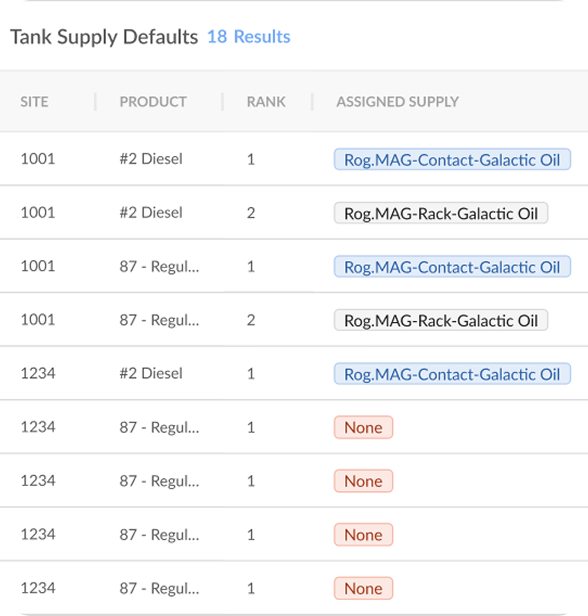
Task: Open Rog.MAG-Contact-Galactic Oil badge for 1001 87 - Regul...
Action: [x=452, y=267]
